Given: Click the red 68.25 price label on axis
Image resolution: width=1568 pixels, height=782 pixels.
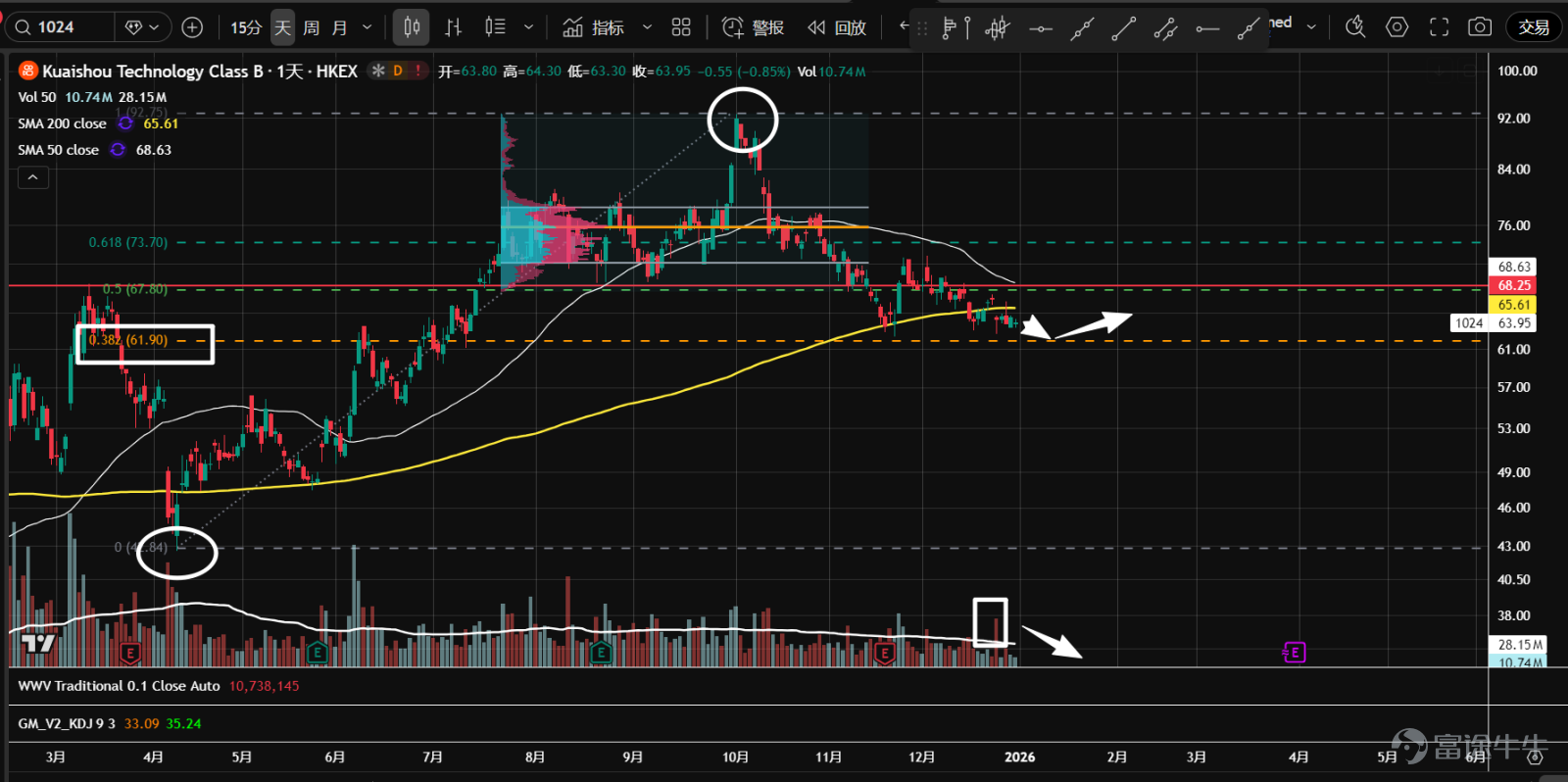Looking at the screenshot, I should (1514, 285).
